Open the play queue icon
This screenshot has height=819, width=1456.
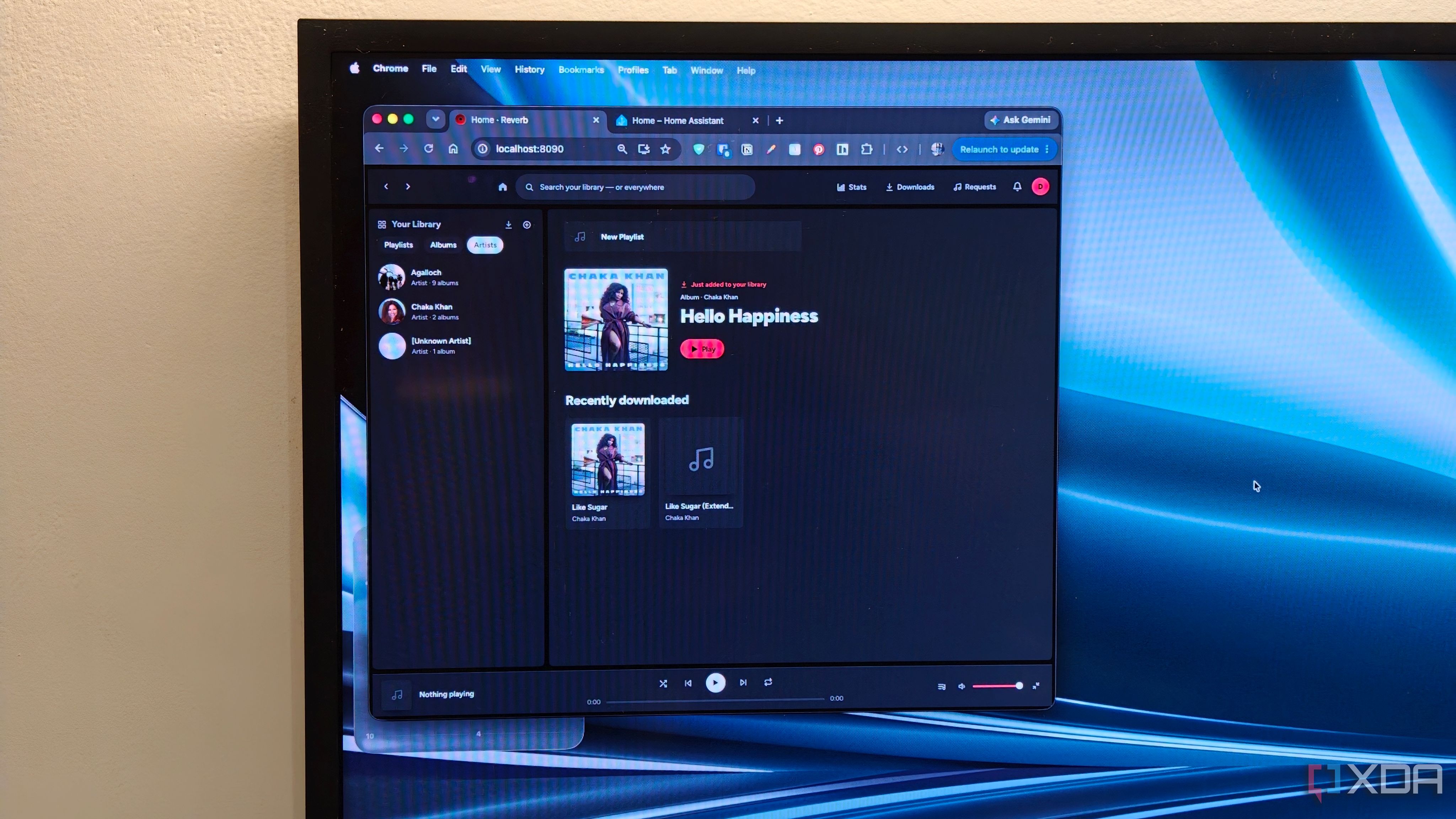(x=941, y=686)
